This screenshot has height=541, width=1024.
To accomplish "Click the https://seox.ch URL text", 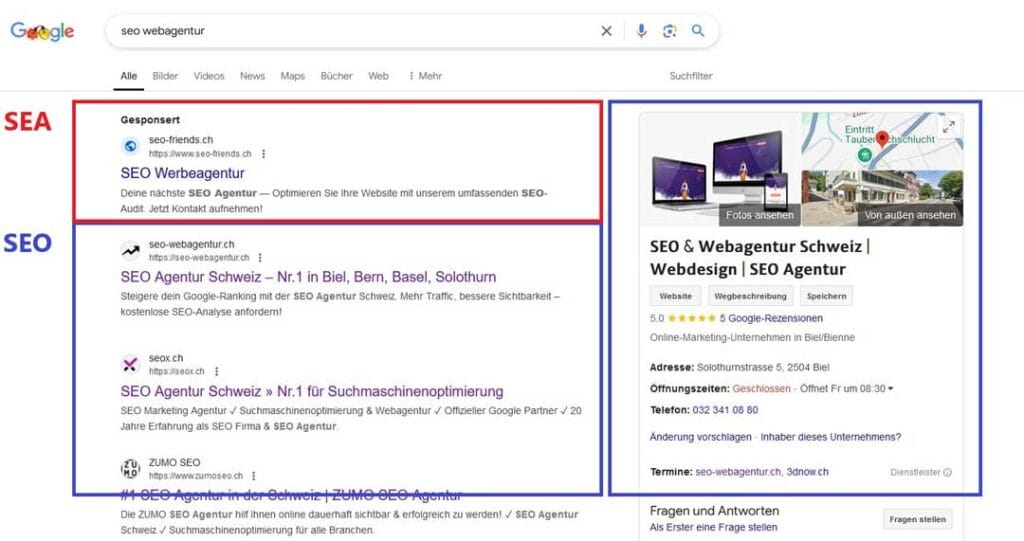I will tap(176, 372).
